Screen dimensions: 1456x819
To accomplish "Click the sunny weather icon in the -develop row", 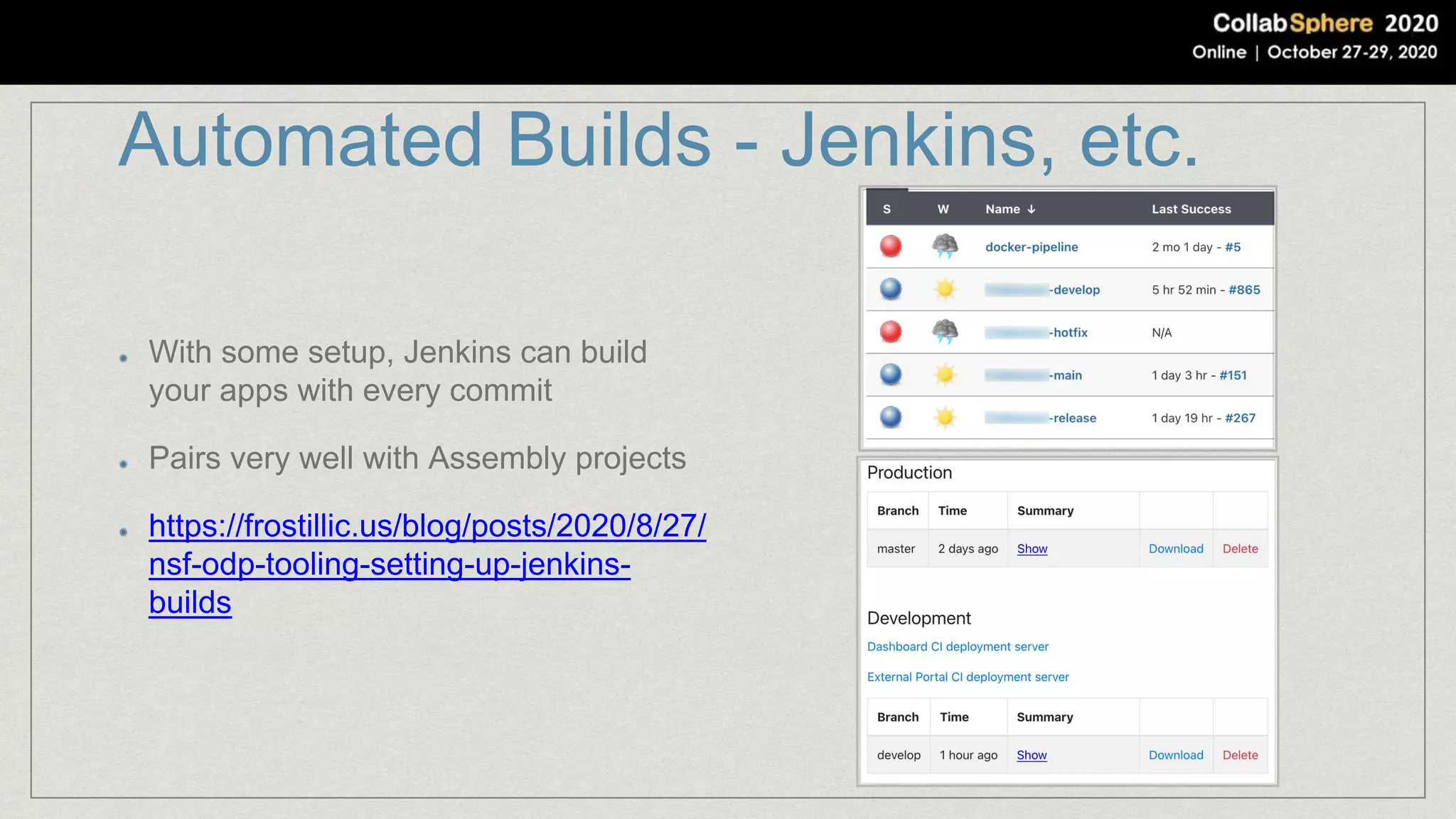I will (945, 289).
